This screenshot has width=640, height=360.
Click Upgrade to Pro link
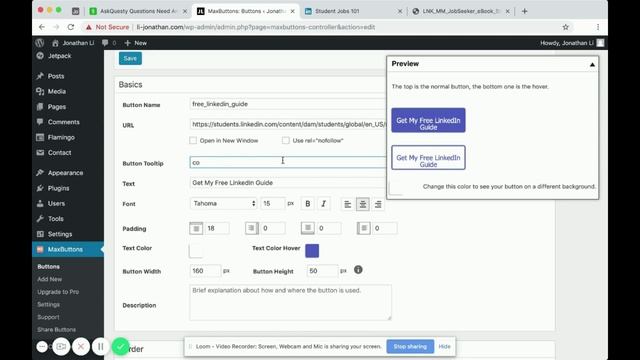(58, 292)
